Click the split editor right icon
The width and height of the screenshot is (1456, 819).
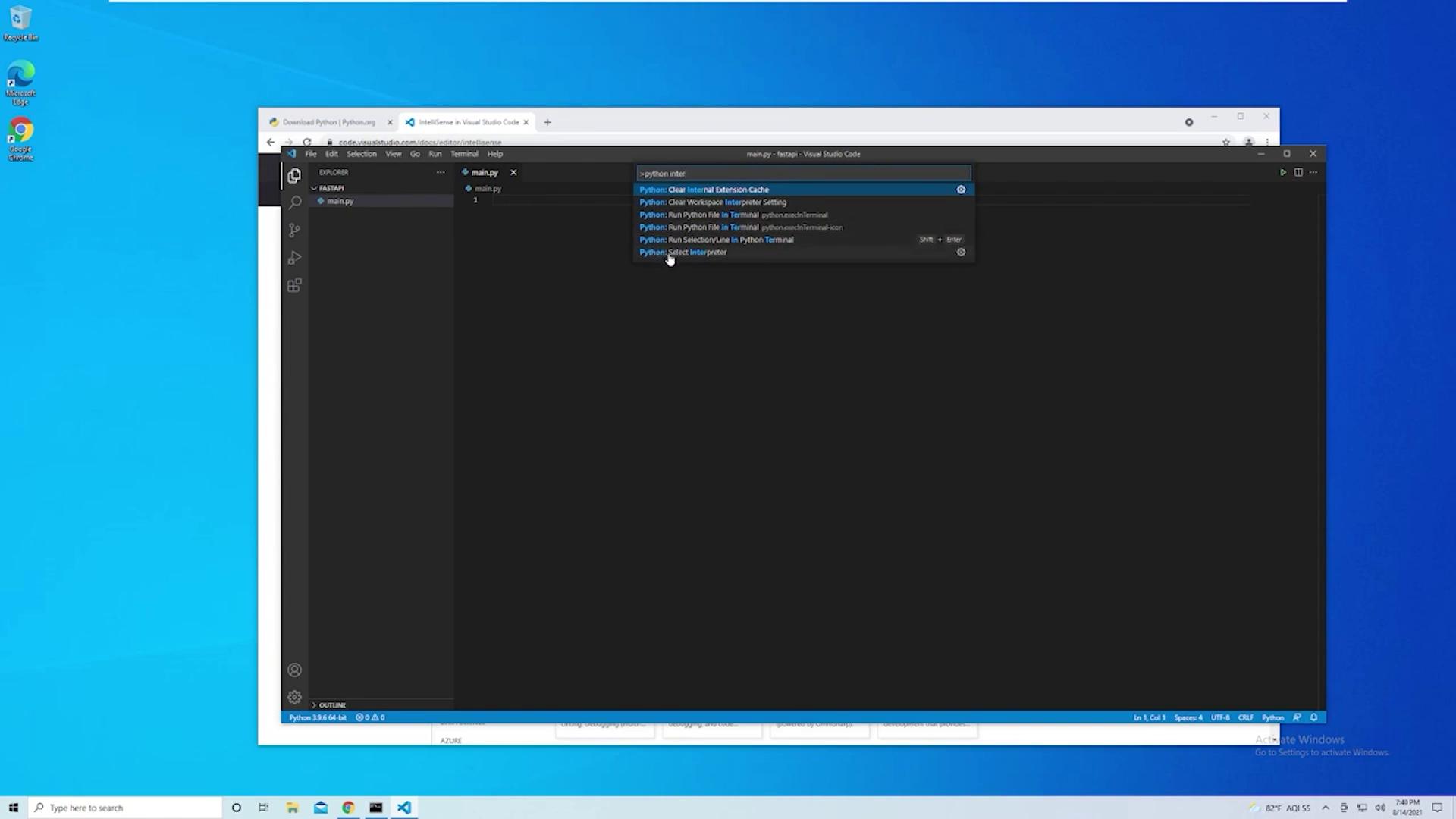point(1298,173)
